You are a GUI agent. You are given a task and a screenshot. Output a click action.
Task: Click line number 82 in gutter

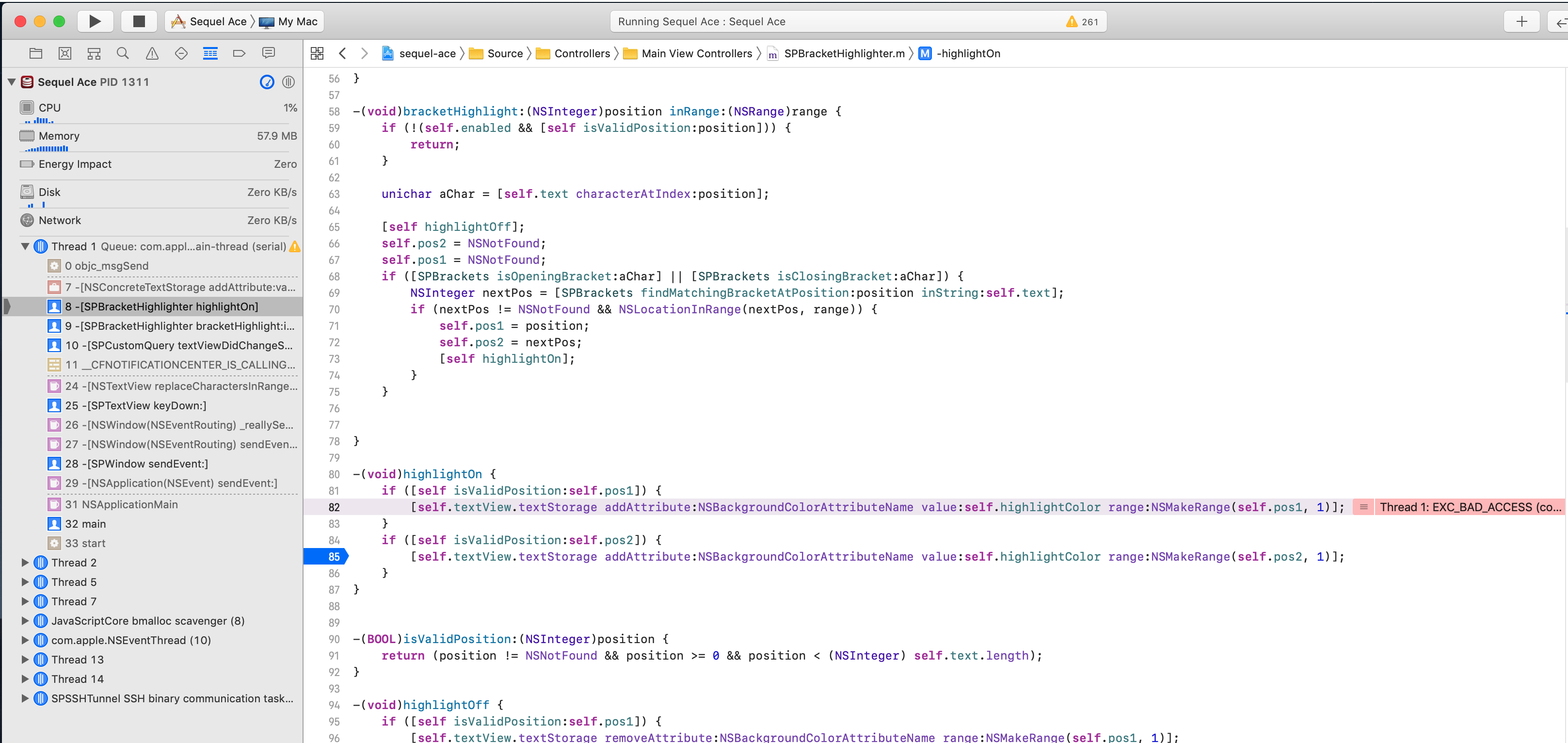coord(334,507)
